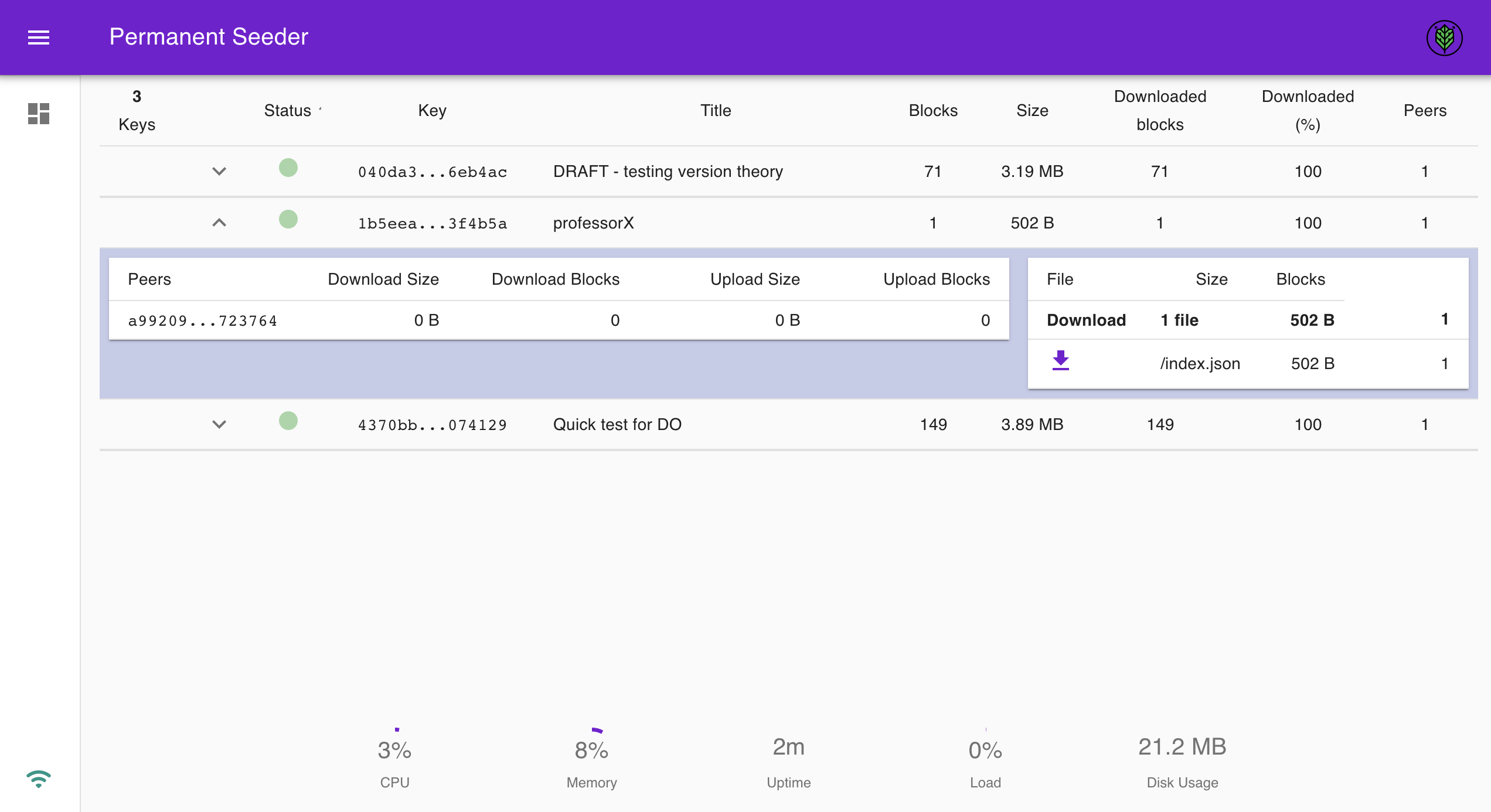Click status dot of Quick test row
Screen dimensions: 1491x812
click(x=288, y=421)
